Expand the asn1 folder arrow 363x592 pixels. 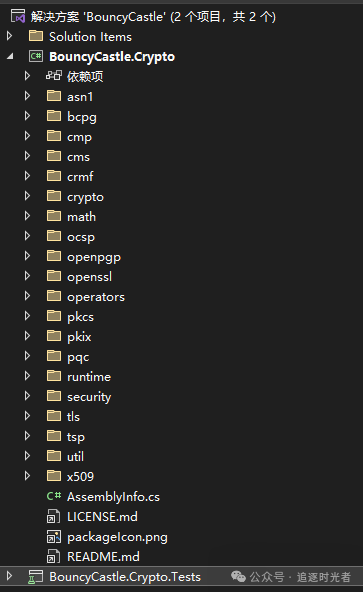tap(27, 96)
